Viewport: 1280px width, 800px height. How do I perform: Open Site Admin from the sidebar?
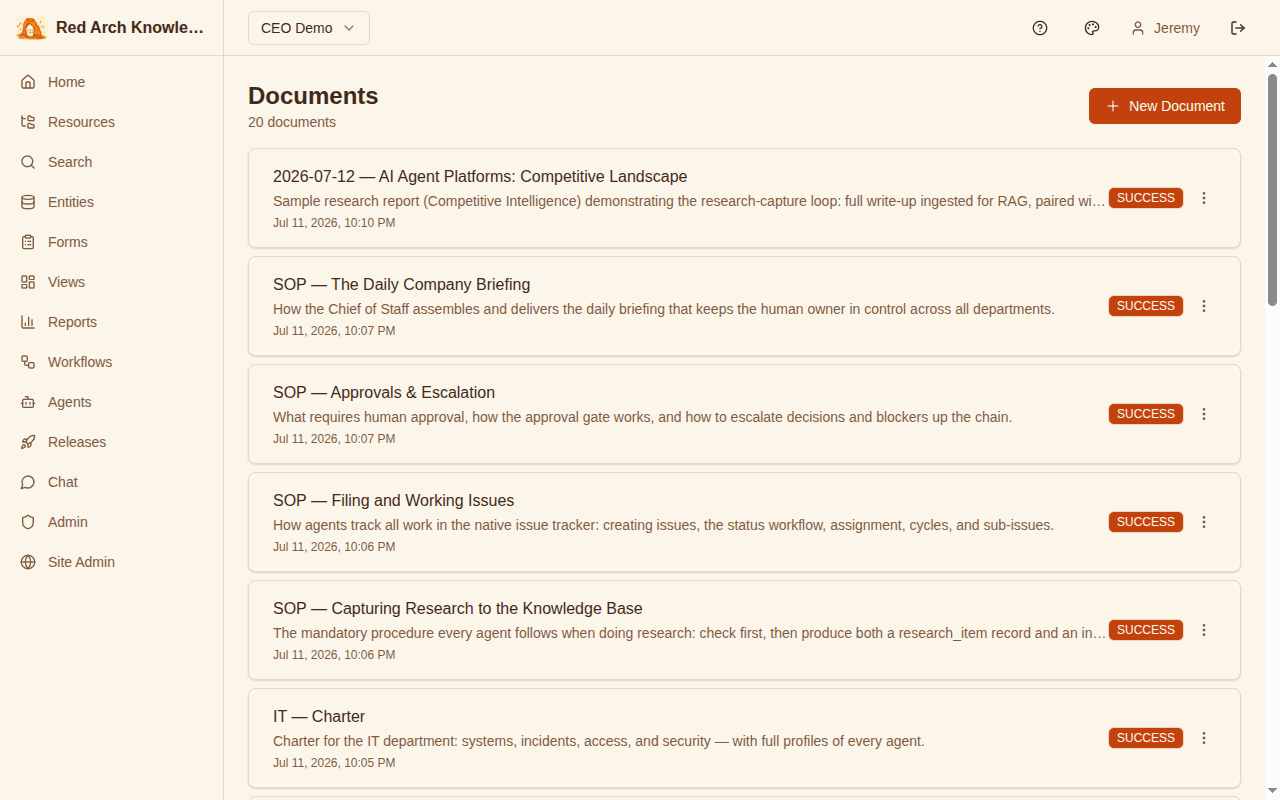pos(111,562)
